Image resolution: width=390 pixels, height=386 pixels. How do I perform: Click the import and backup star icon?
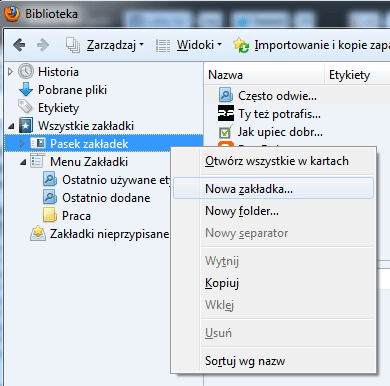241,45
